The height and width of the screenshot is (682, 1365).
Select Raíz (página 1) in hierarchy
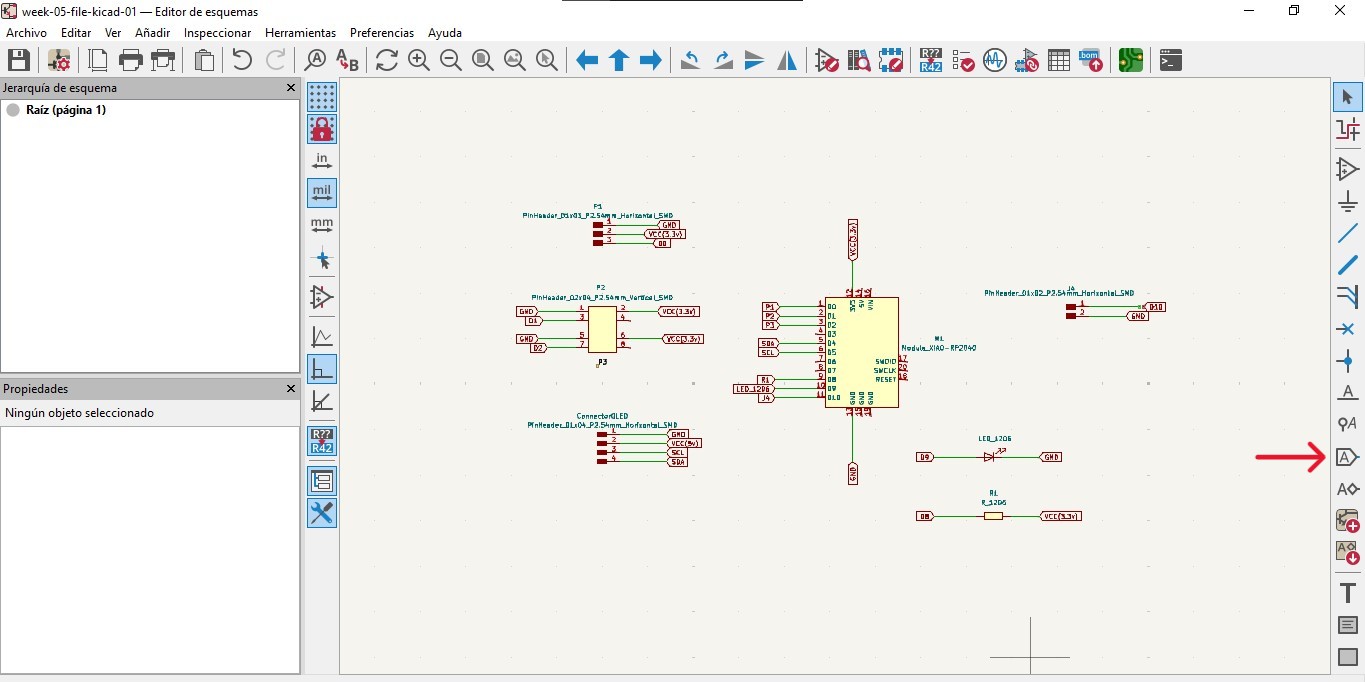pyautogui.click(x=65, y=110)
